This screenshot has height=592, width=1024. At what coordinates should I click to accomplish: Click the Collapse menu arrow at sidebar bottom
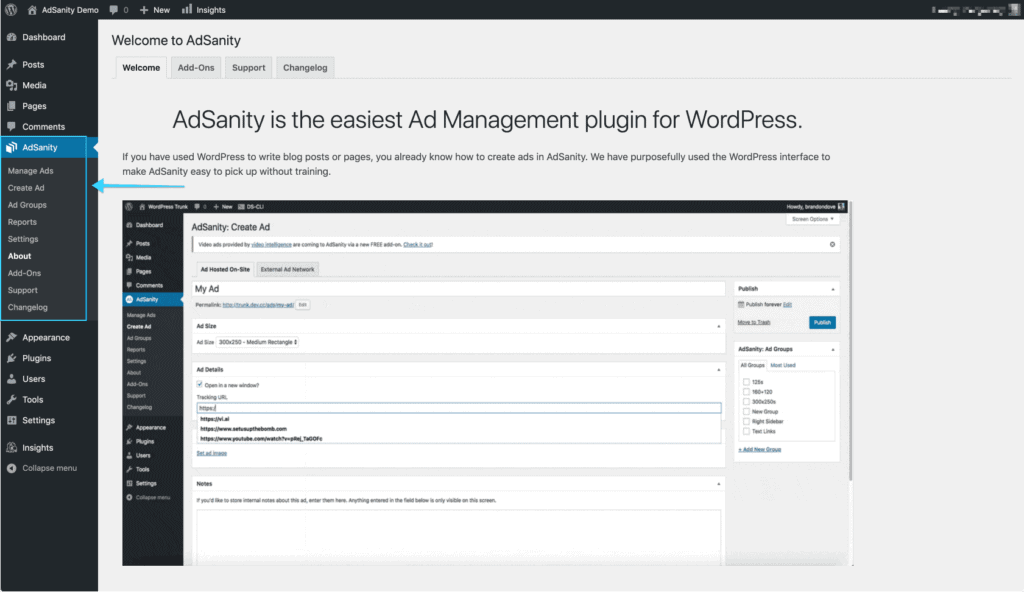pyautogui.click(x=13, y=467)
